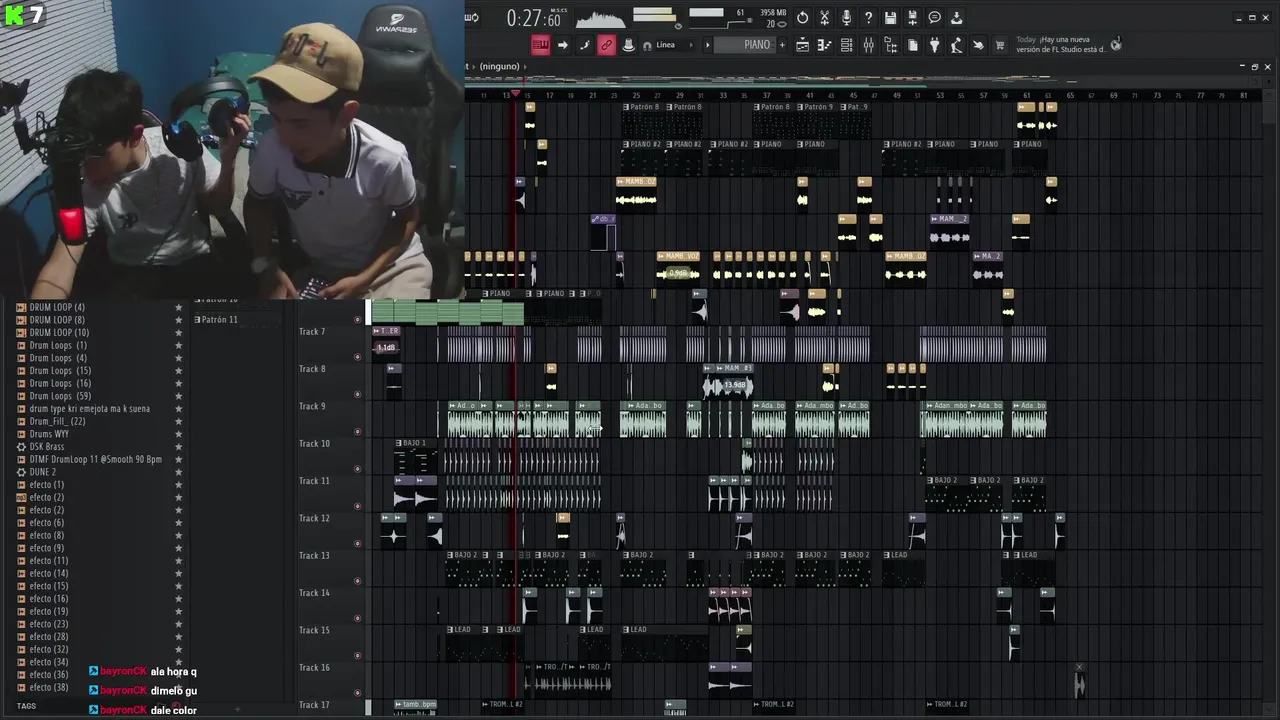Select the DUNE 2 plugin entry

42,472
